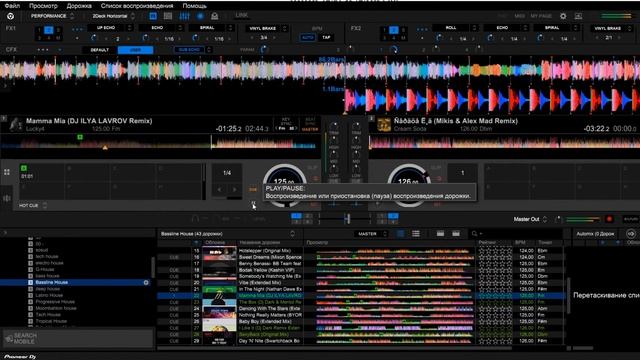Open the Automix panel arrow icon
This screenshot has height=360, width=640.
[631, 234]
